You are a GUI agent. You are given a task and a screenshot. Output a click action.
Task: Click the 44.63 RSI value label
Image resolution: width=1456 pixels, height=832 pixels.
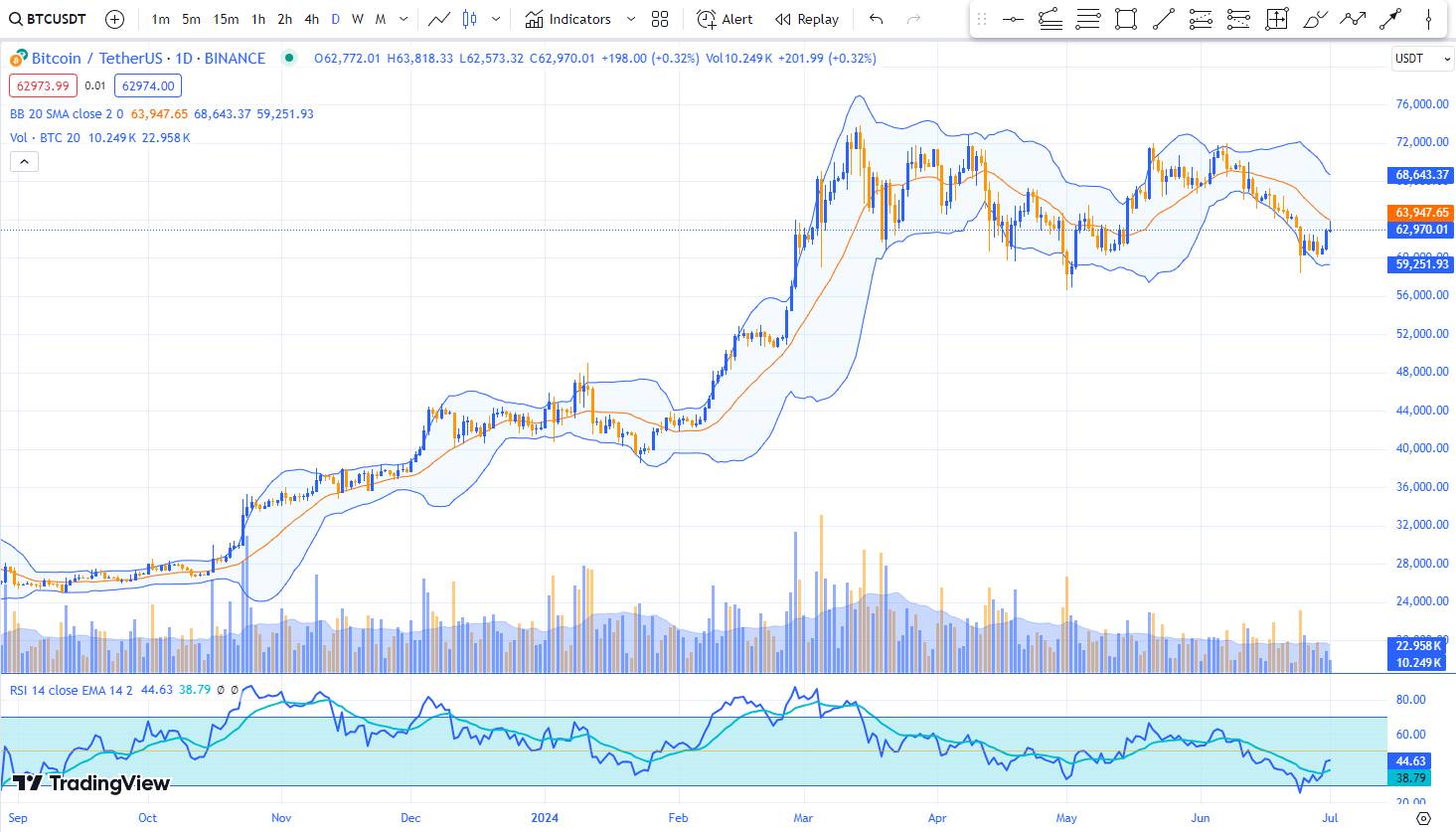[x=1411, y=761]
